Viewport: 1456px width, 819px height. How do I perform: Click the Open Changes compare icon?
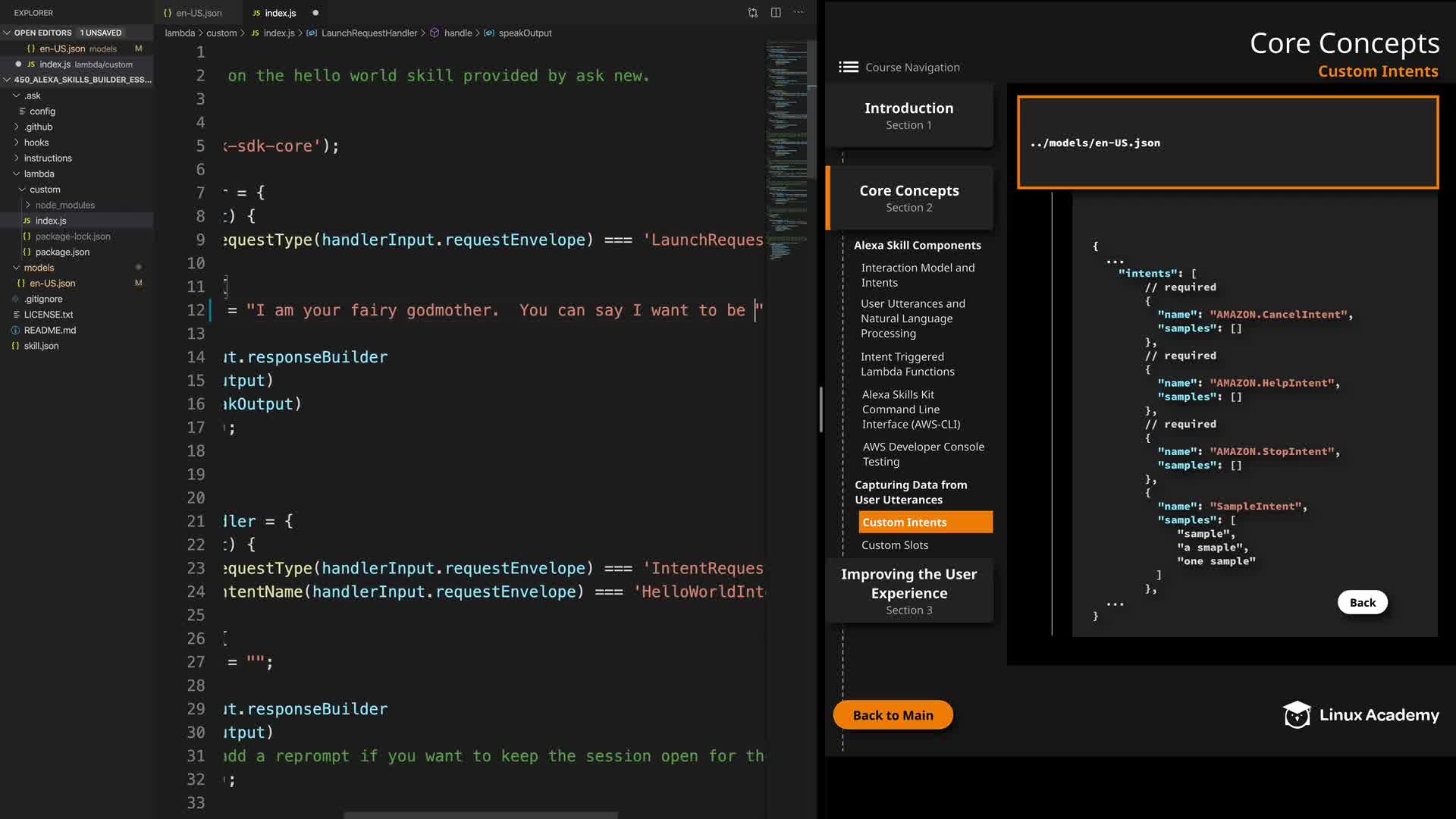(752, 13)
